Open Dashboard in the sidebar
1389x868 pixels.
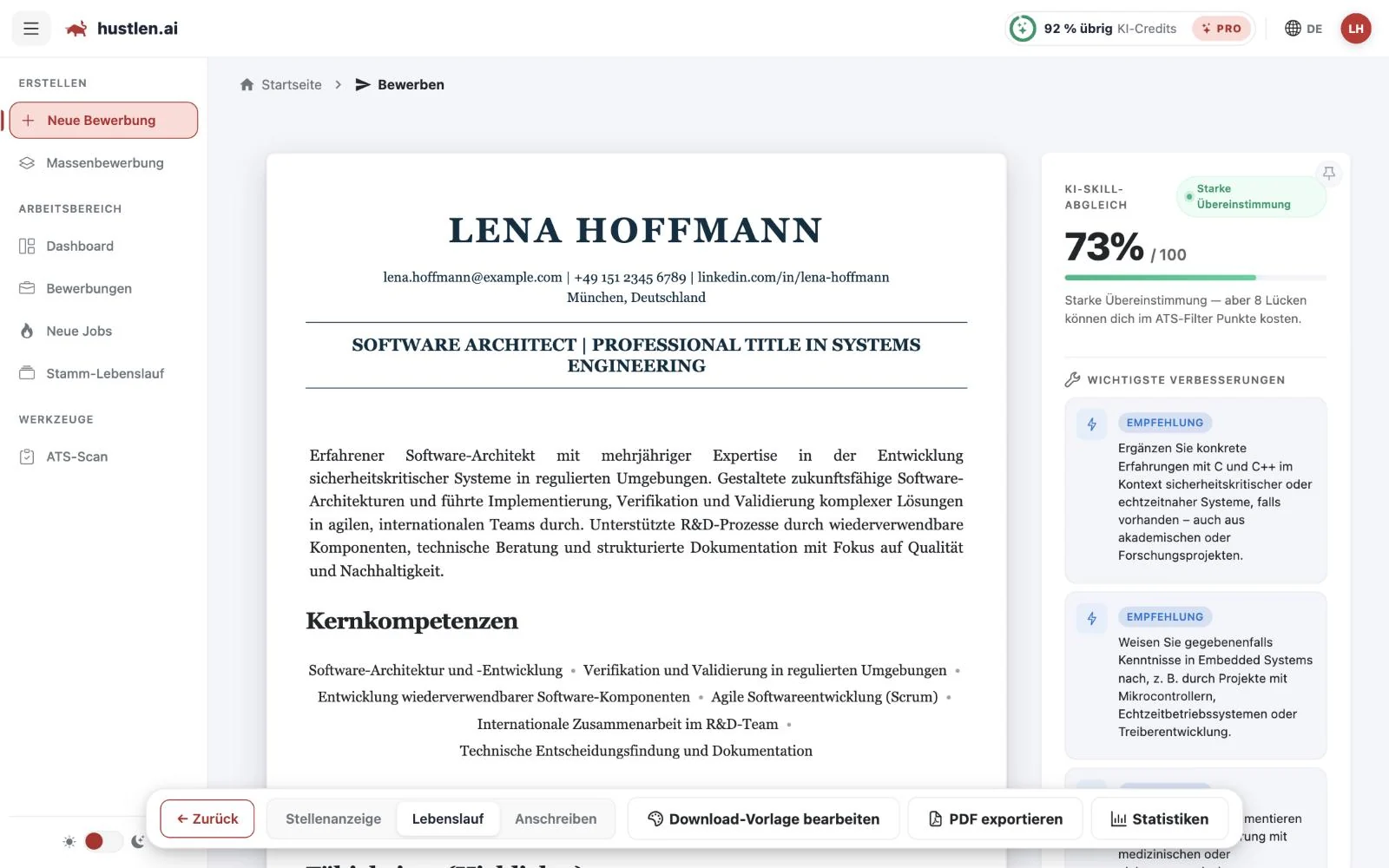103,246
